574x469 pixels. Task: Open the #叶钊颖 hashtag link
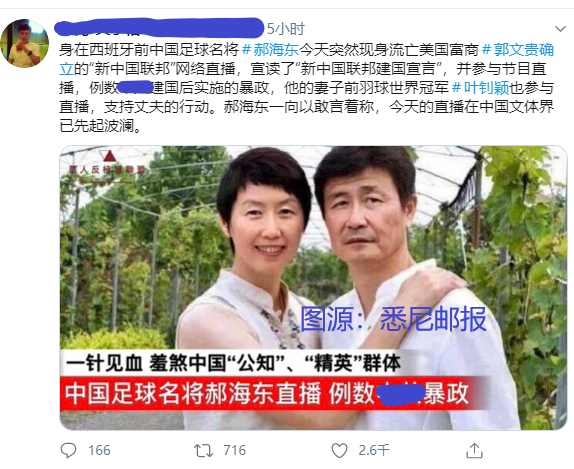tap(480, 88)
